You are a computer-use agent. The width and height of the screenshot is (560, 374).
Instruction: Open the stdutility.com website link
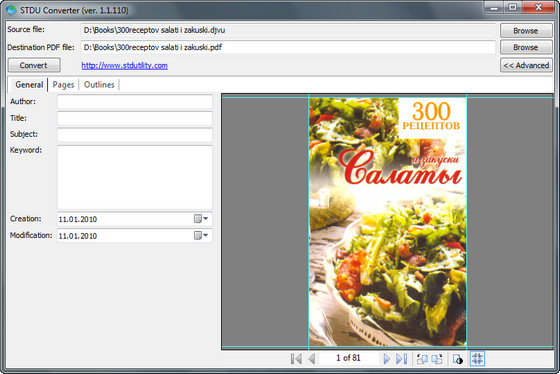[124, 65]
